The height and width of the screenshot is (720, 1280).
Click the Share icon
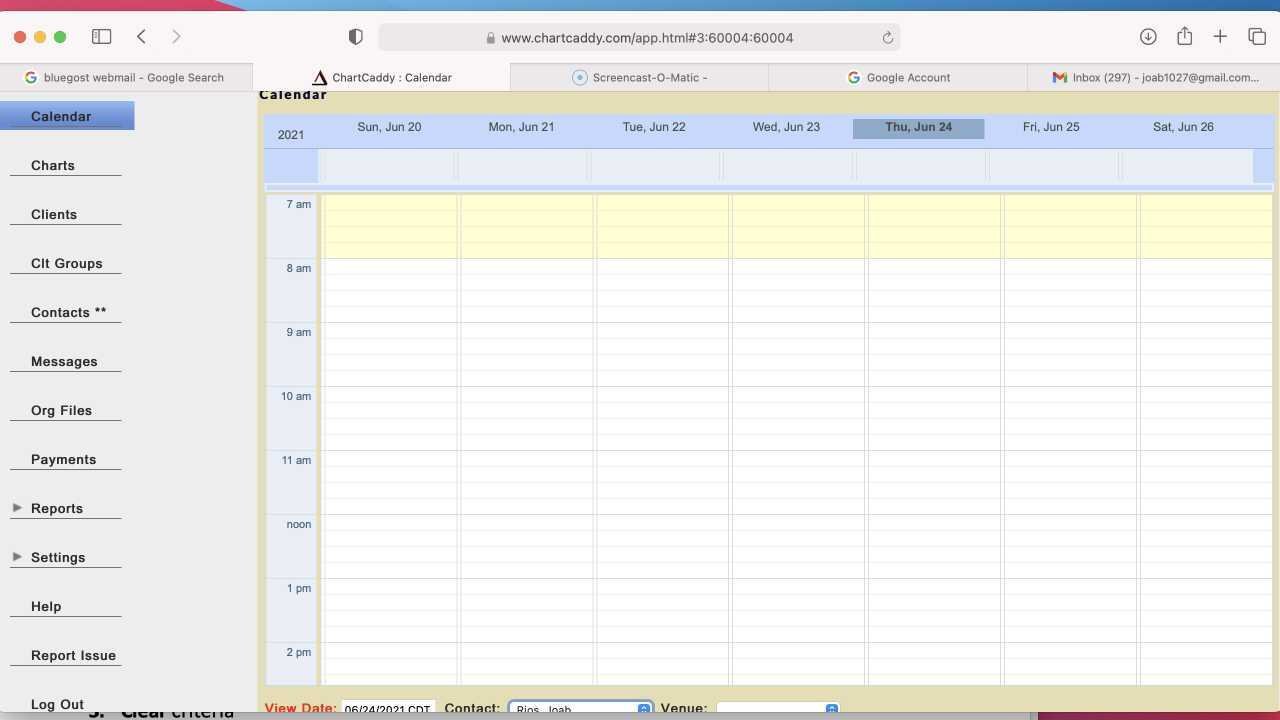pos(1184,36)
